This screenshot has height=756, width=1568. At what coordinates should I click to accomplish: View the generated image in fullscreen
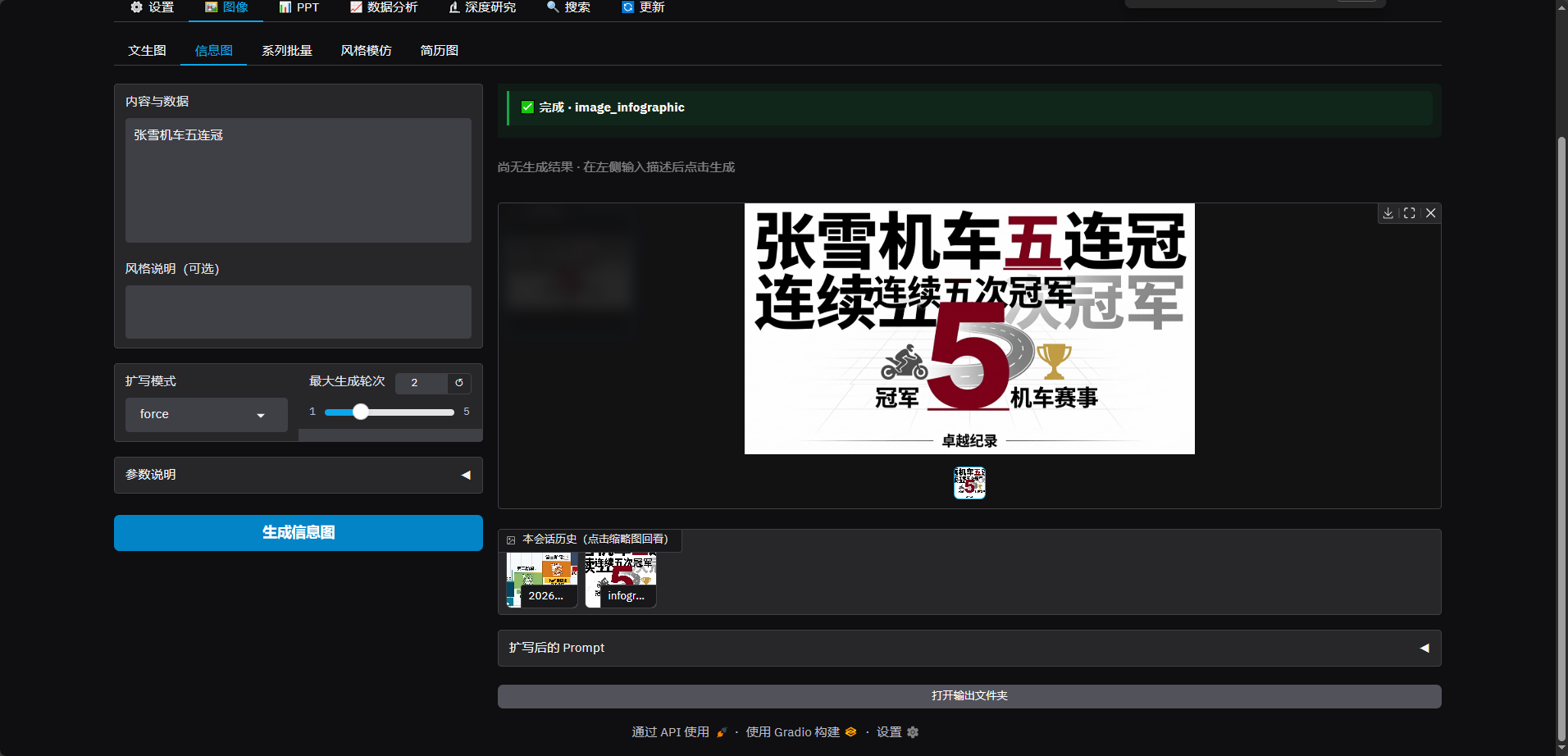(1409, 213)
